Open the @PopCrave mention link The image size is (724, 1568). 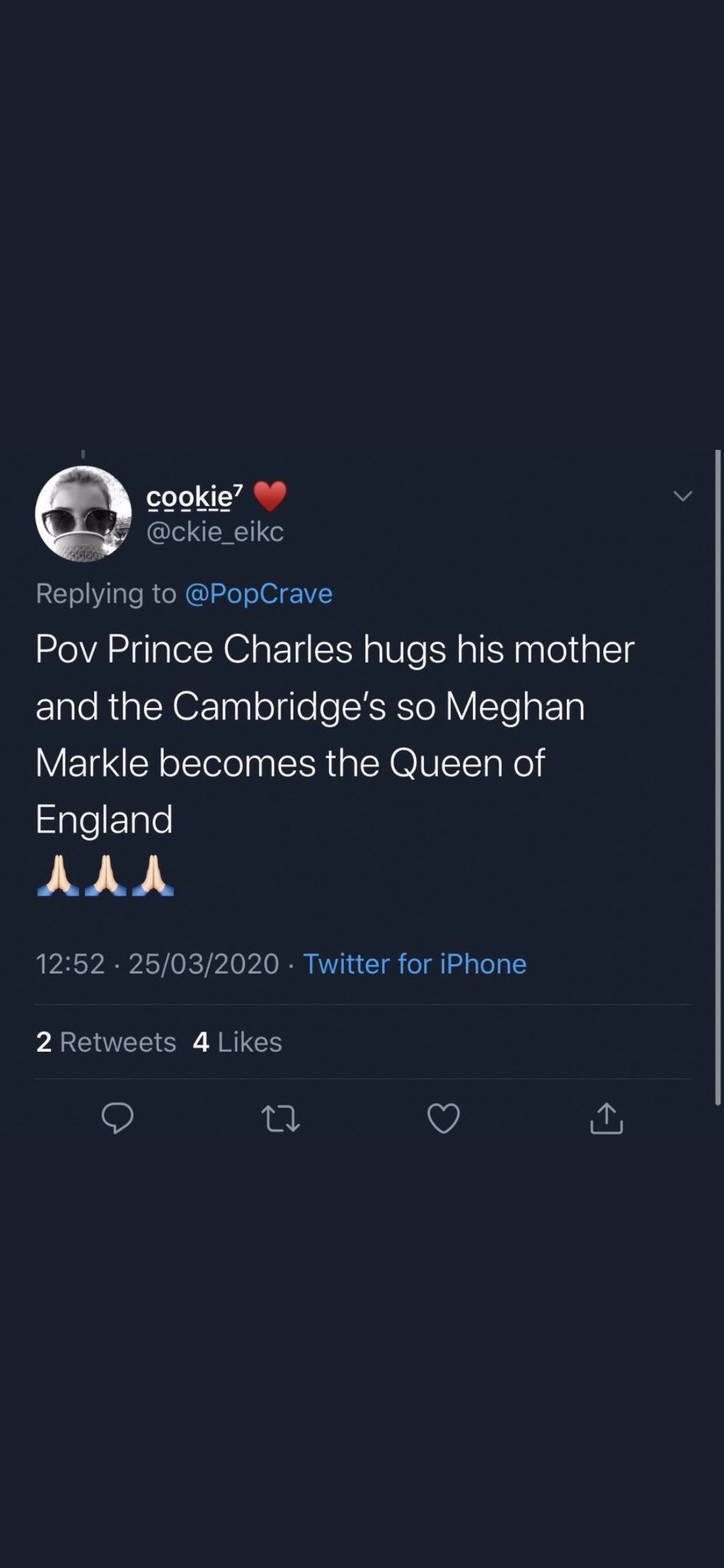coord(259,594)
